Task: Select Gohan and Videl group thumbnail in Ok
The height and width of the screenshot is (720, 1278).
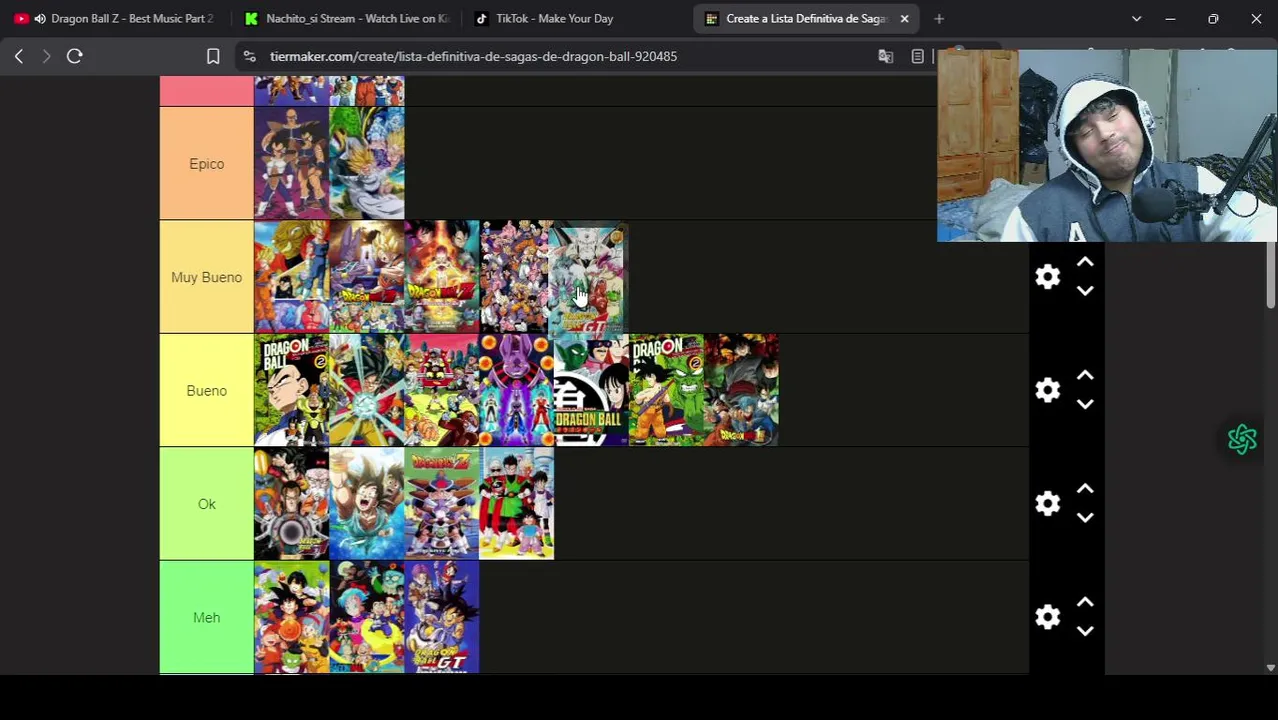Action: coord(517,504)
